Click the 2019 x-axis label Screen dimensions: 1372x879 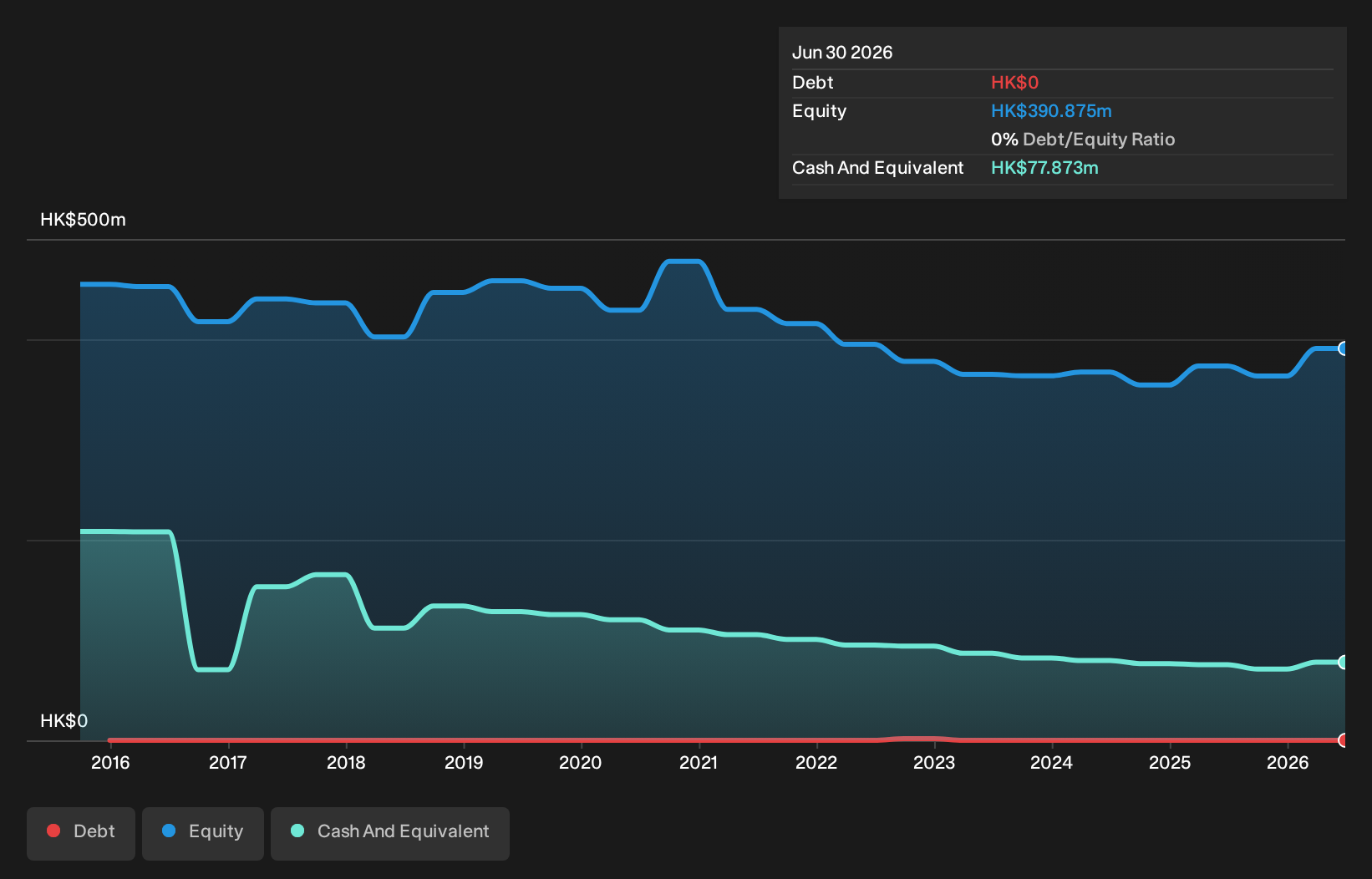click(464, 762)
